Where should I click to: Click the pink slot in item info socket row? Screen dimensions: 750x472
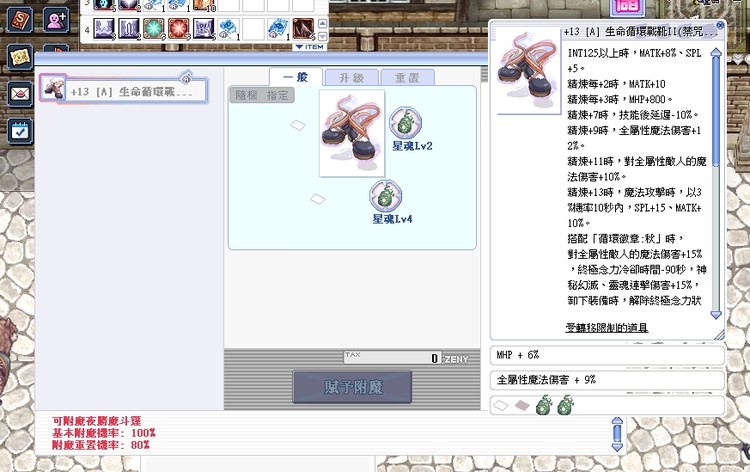click(522, 406)
